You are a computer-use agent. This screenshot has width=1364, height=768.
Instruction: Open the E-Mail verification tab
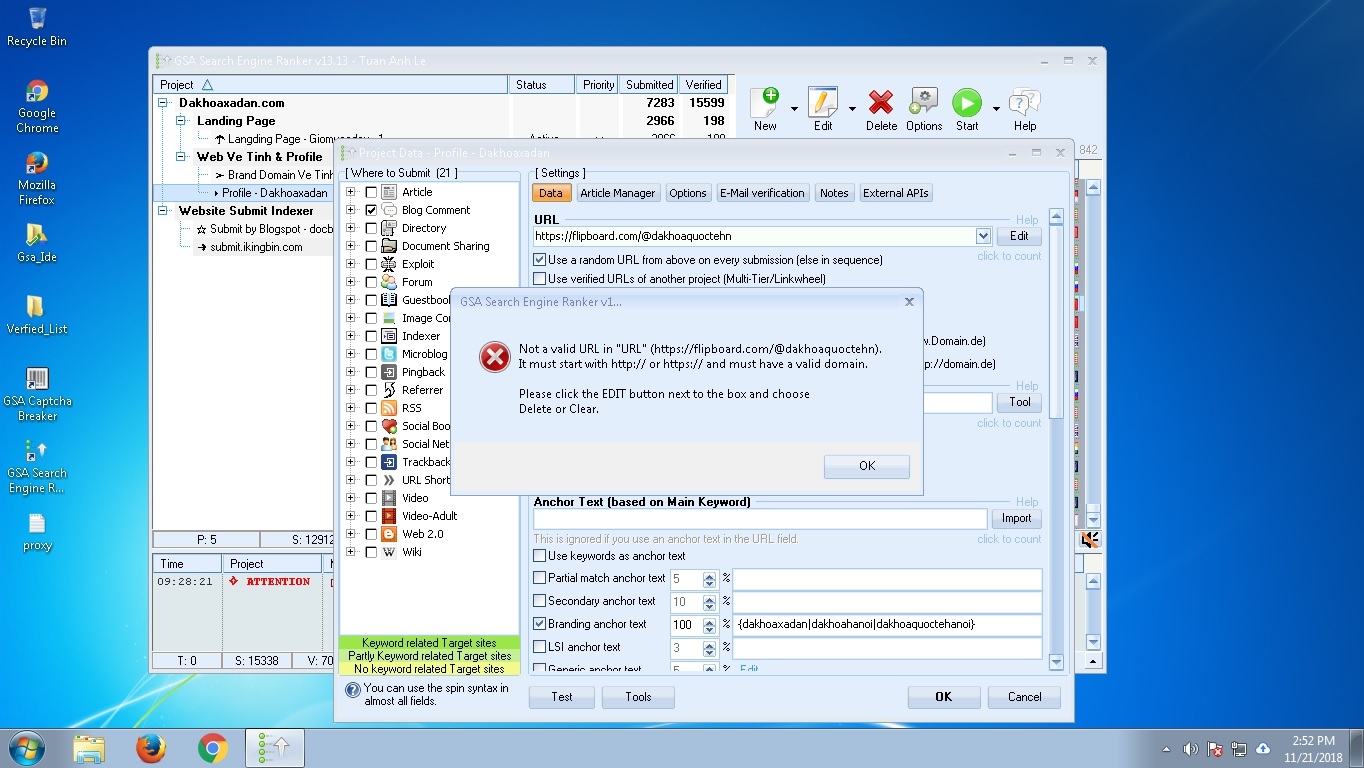(x=763, y=193)
